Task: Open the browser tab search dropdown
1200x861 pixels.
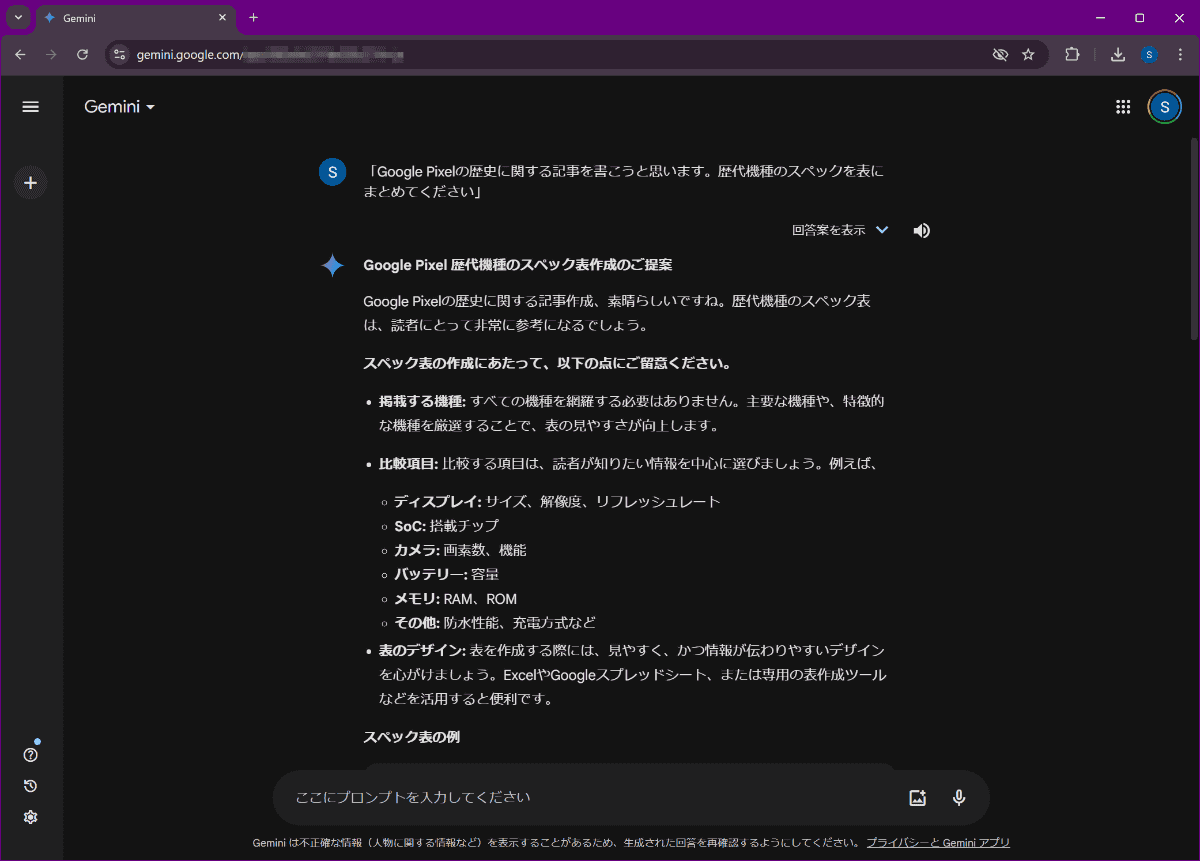Action: (x=16, y=17)
